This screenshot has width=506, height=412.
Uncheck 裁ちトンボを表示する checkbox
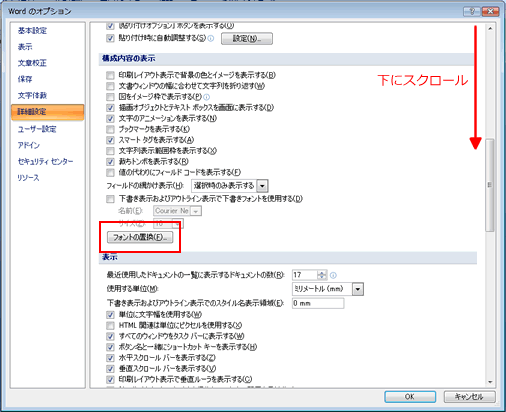(110, 162)
